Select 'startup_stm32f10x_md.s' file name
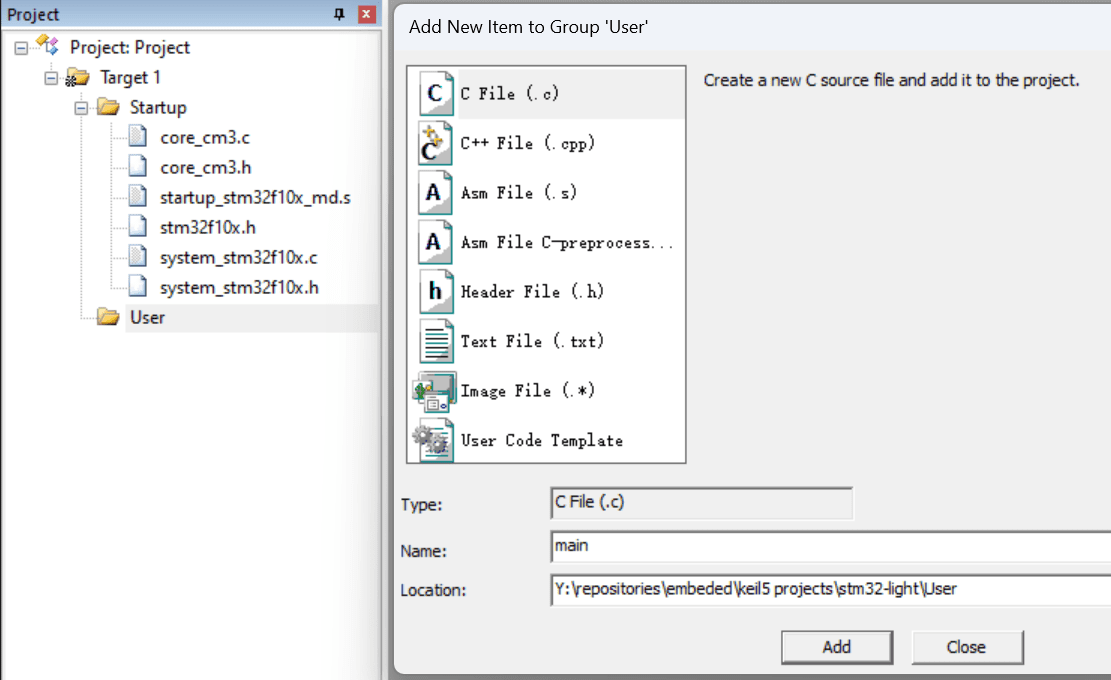1111x680 pixels. tap(255, 198)
